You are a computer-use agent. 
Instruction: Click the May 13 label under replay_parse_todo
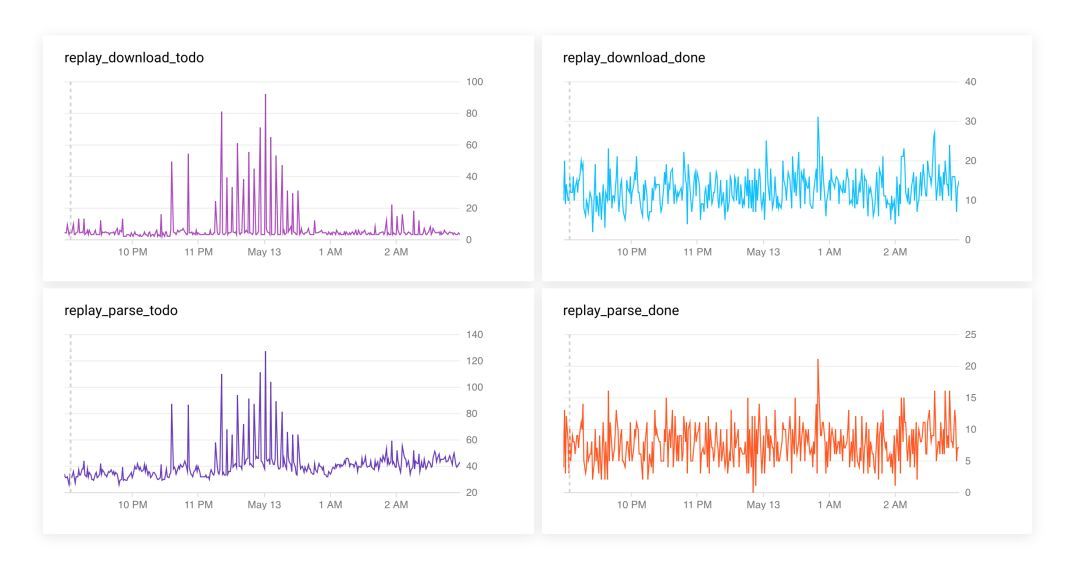pos(264,505)
